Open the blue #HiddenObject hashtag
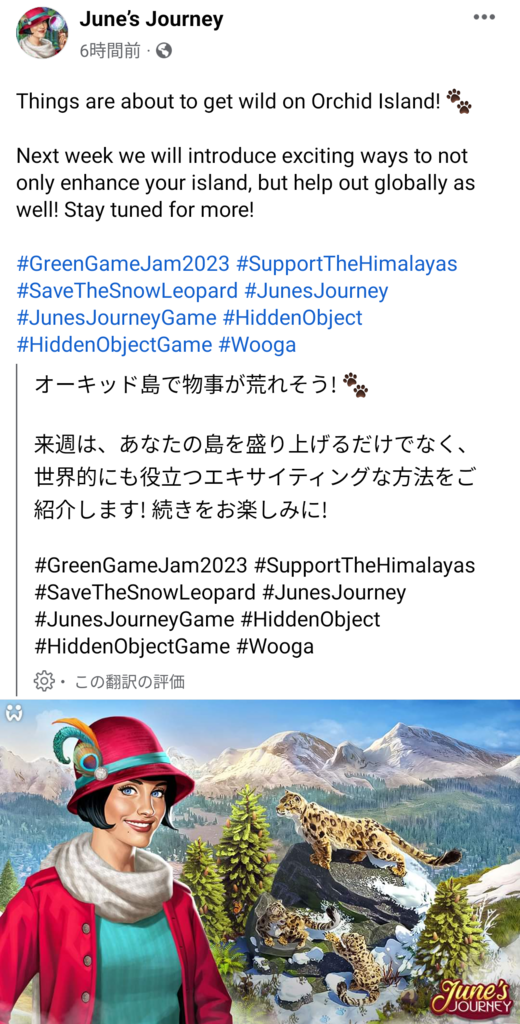 (x=292, y=317)
